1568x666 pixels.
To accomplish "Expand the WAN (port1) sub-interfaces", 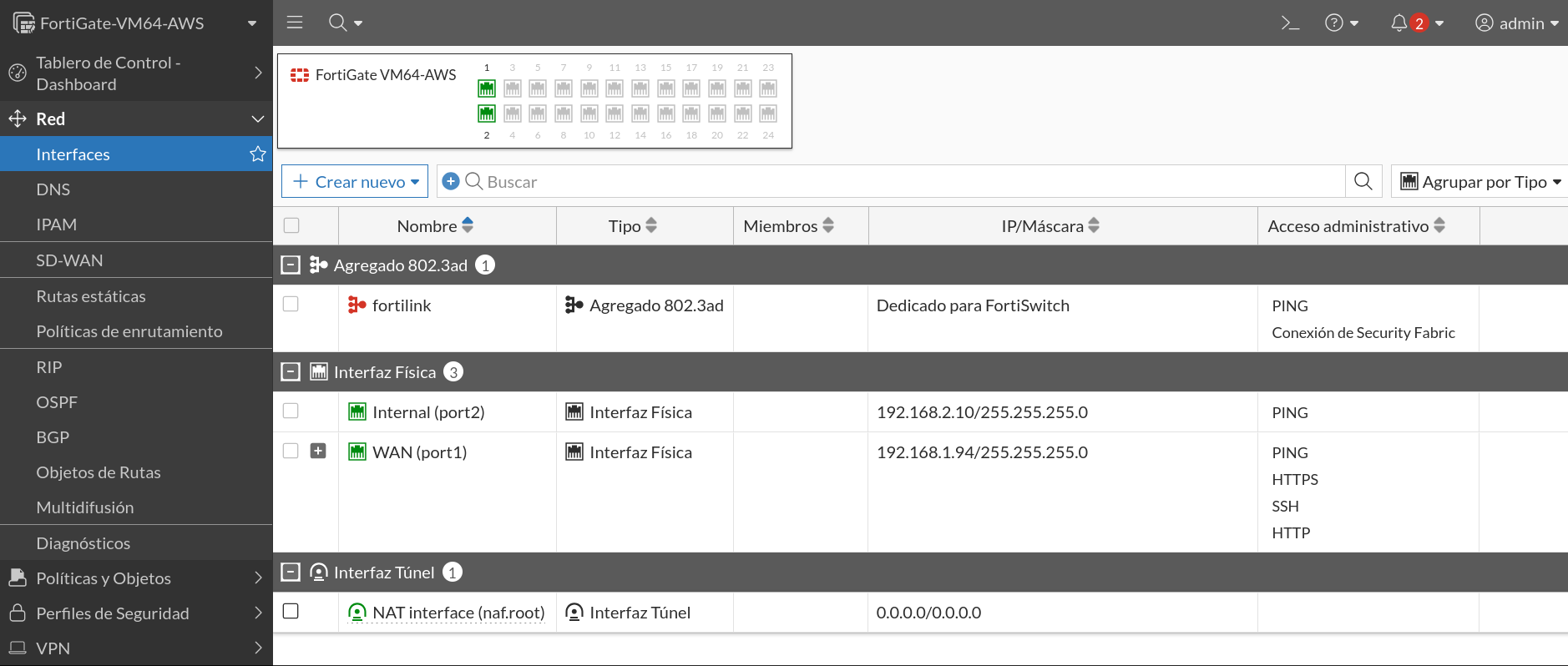I will [x=318, y=452].
